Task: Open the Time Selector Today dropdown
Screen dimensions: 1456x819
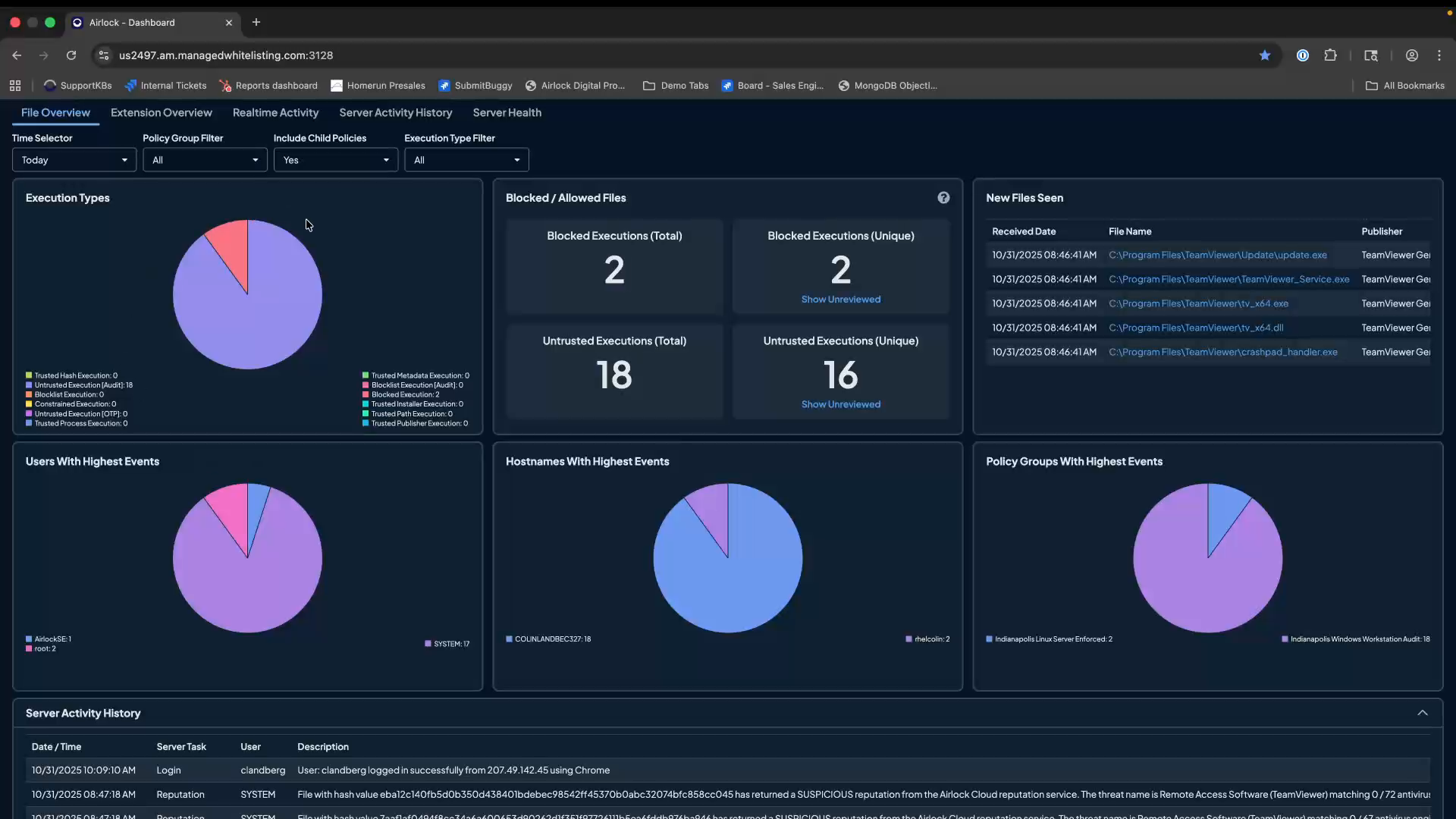Action: pyautogui.click(x=74, y=160)
